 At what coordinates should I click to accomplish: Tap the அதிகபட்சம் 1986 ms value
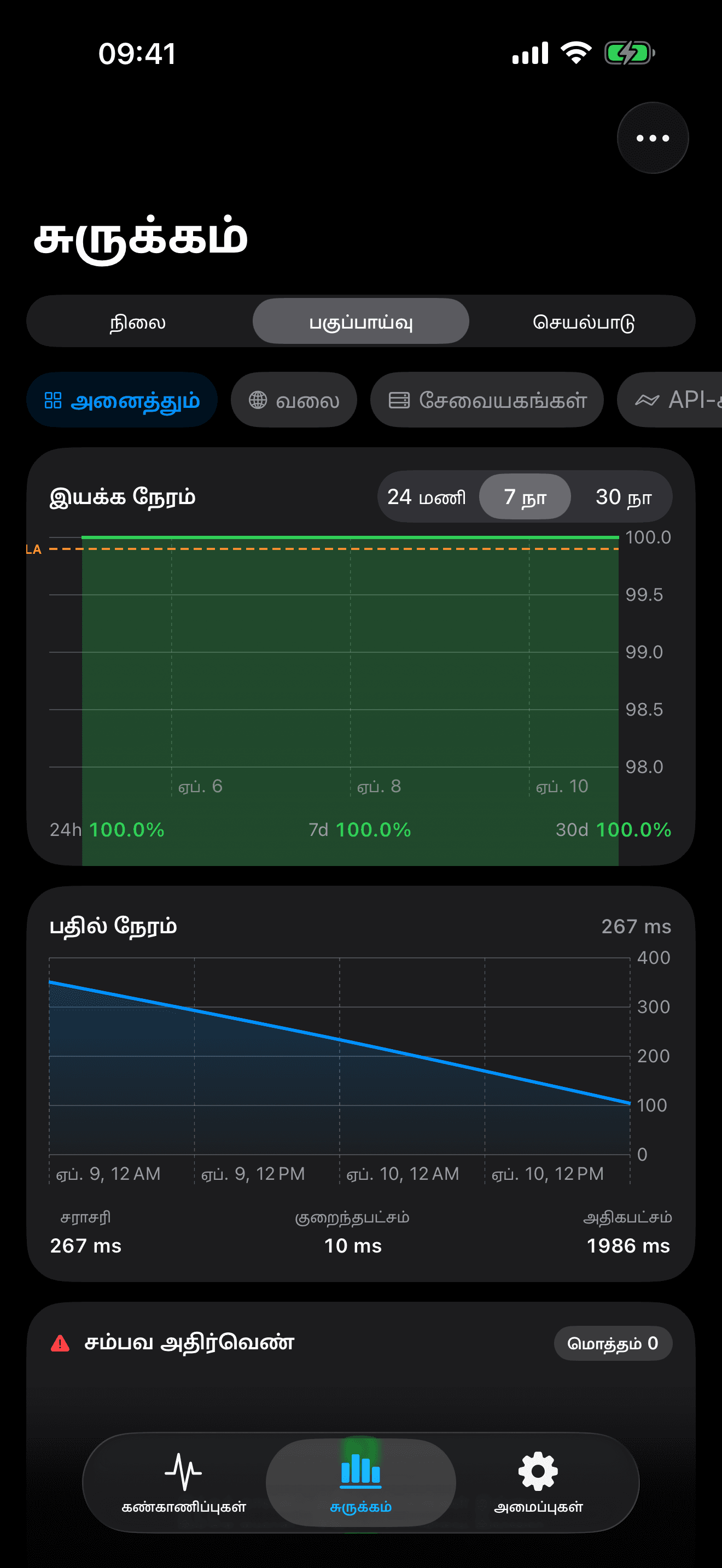click(x=627, y=1245)
